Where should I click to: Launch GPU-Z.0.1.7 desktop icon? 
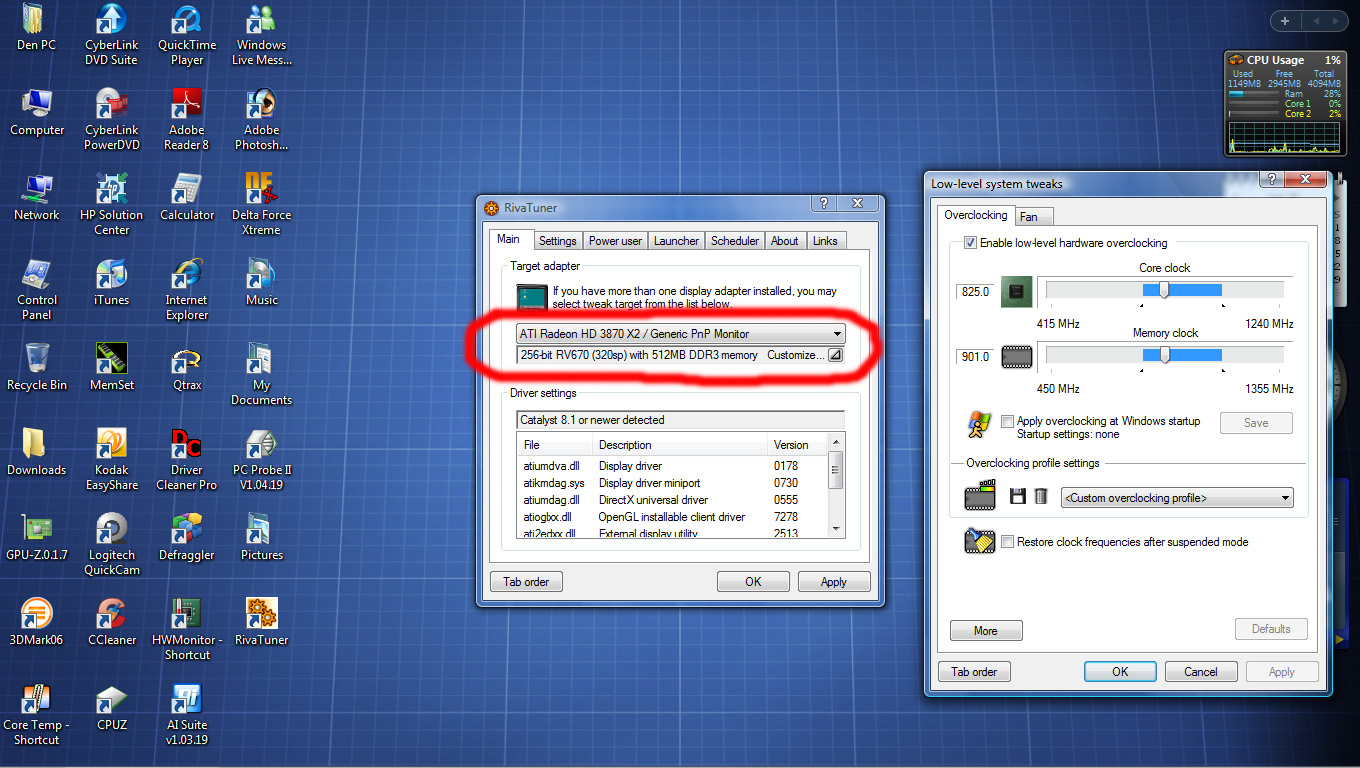coord(36,537)
